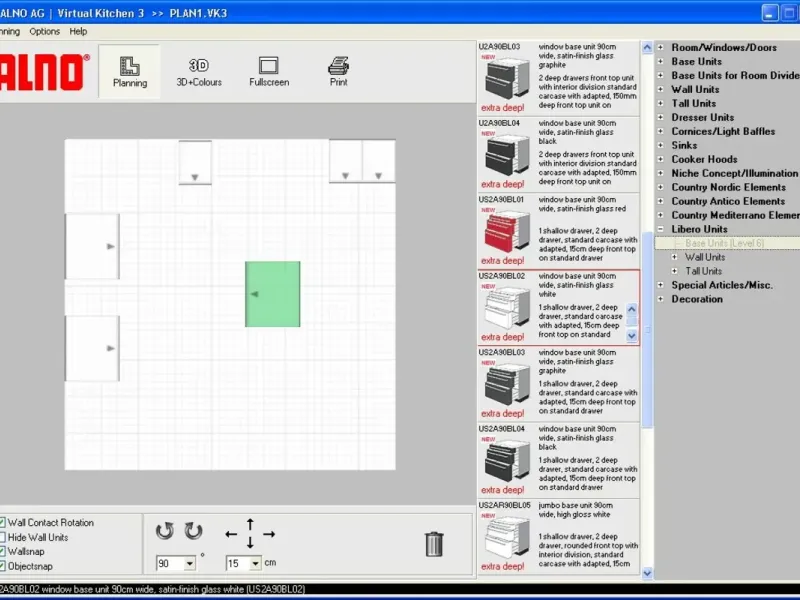Move selected unit right with arrow
Viewport: 800px width, 600px height.
269,534
